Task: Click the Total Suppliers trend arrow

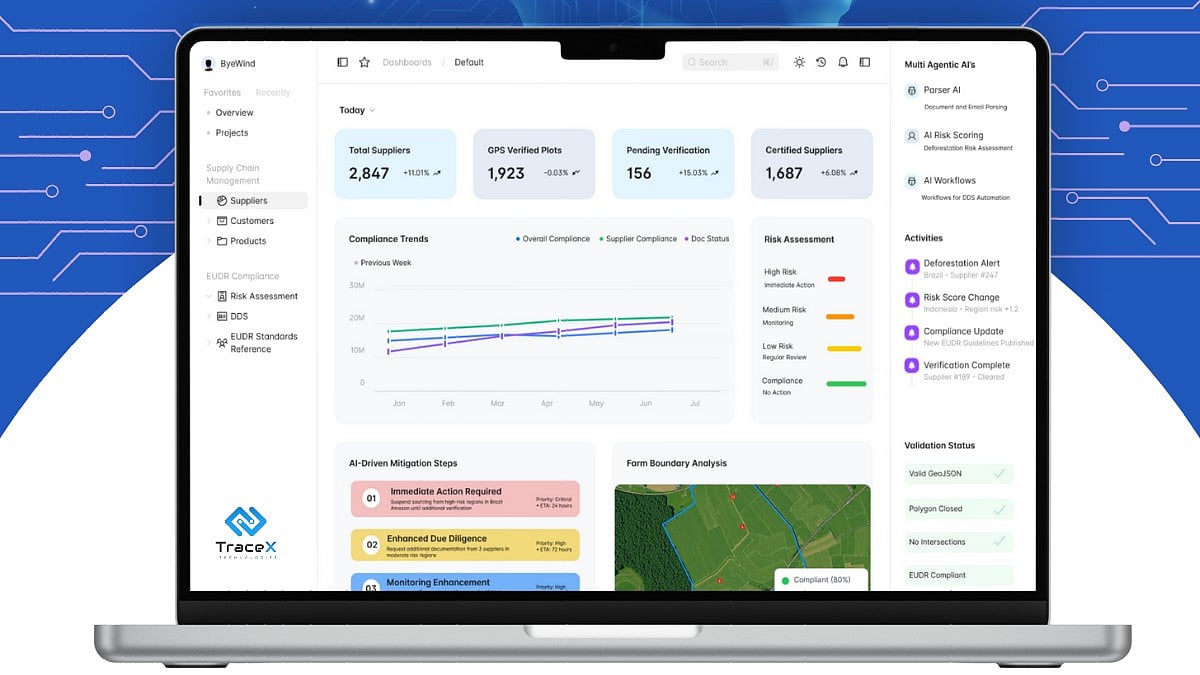Action: pos(437,173)
